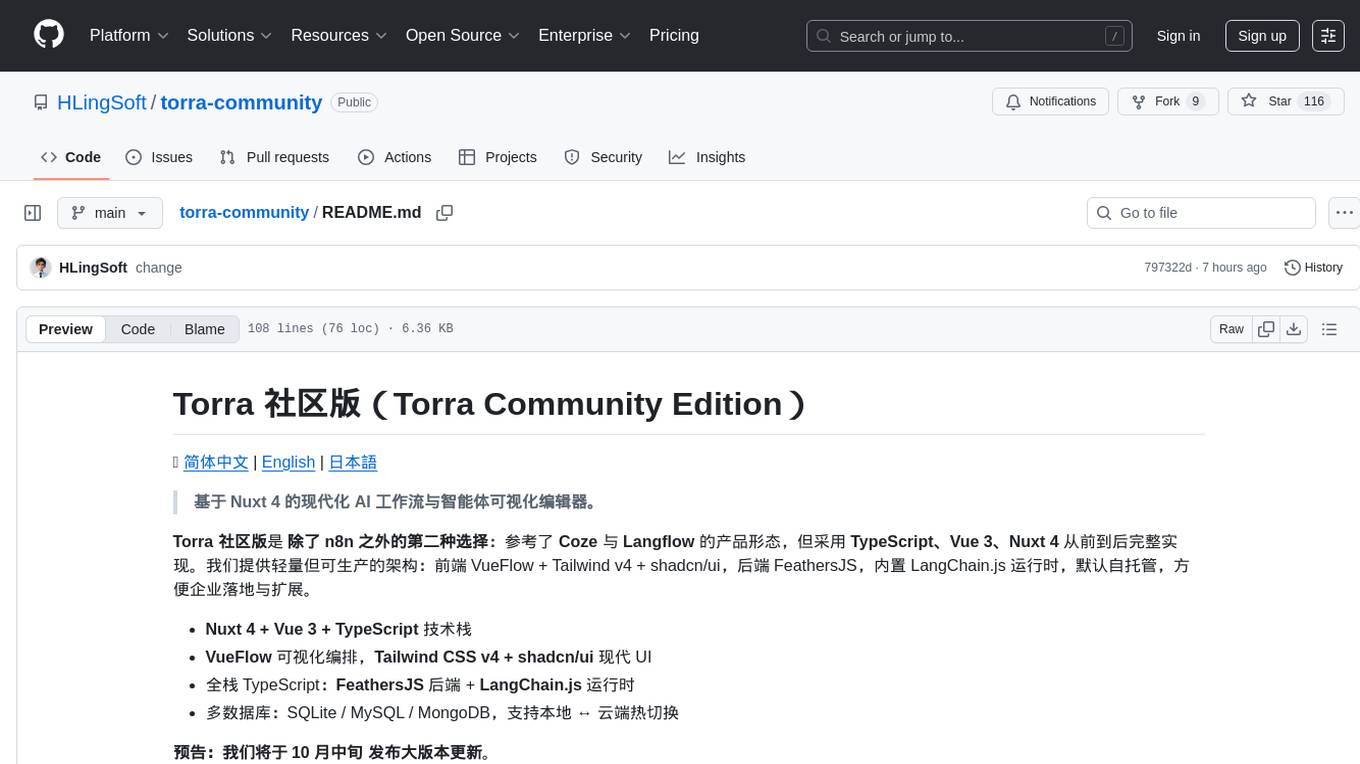Open appearance settings icon in header
The image size is (1360, 764).
1328,36
